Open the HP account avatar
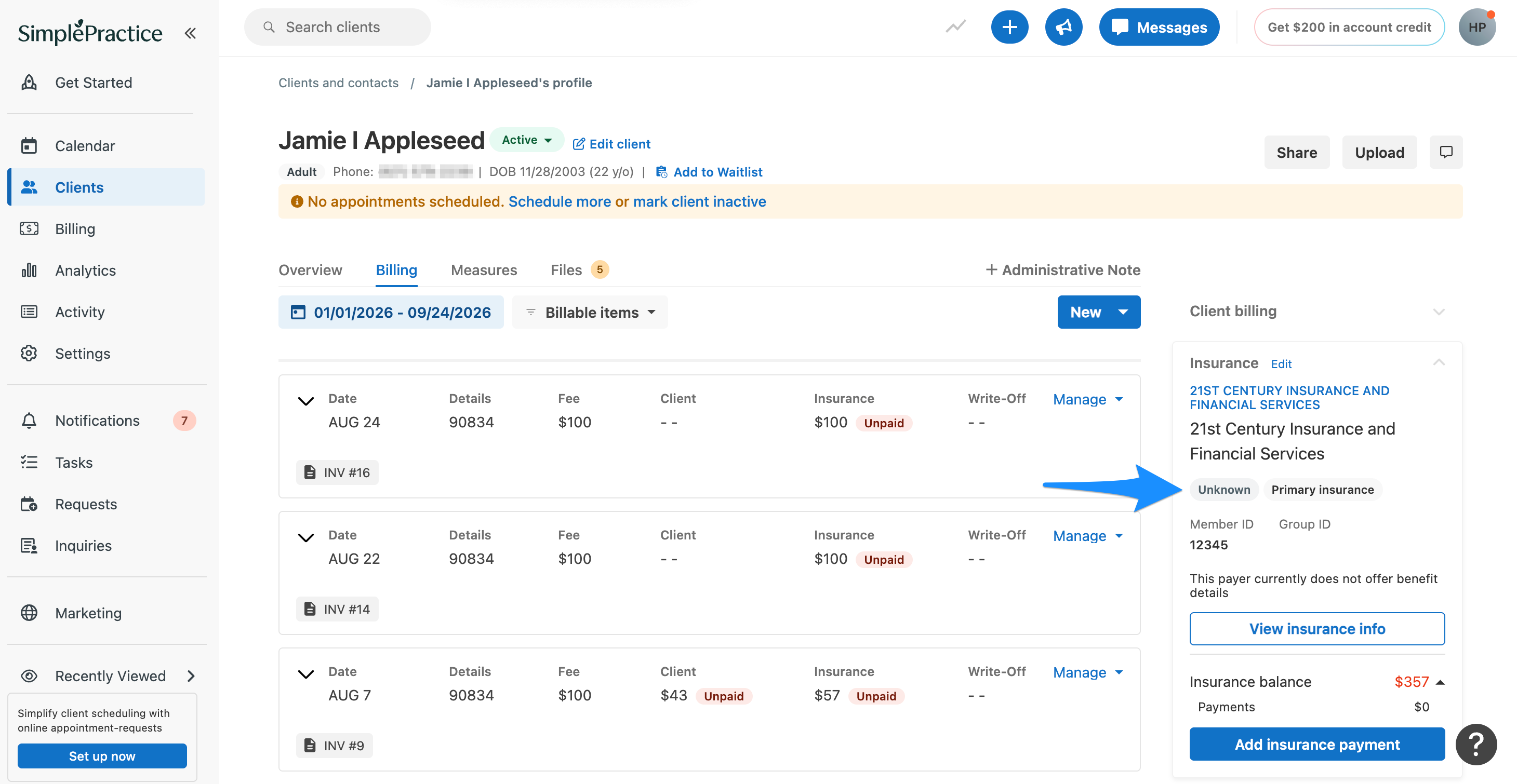This screenshot has height=784, width=1517. tap(1476, 27)
